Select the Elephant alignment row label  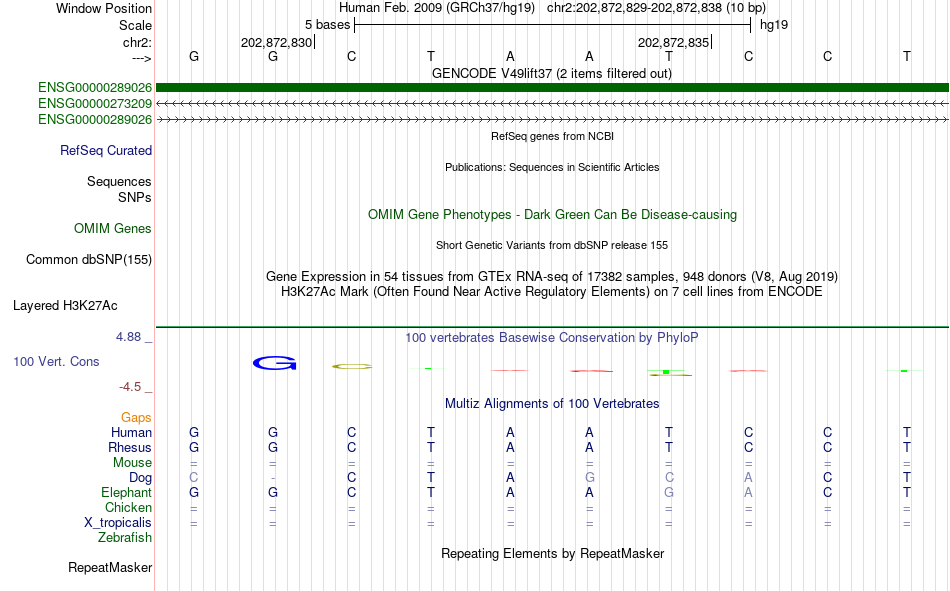pos(126,492)
